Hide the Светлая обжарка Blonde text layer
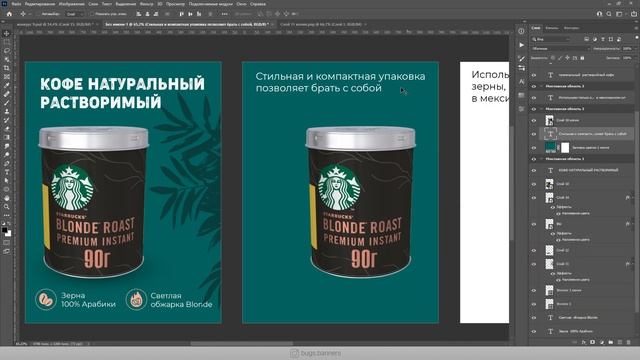This screenshot has width=640, height=360. coord(533,318)
